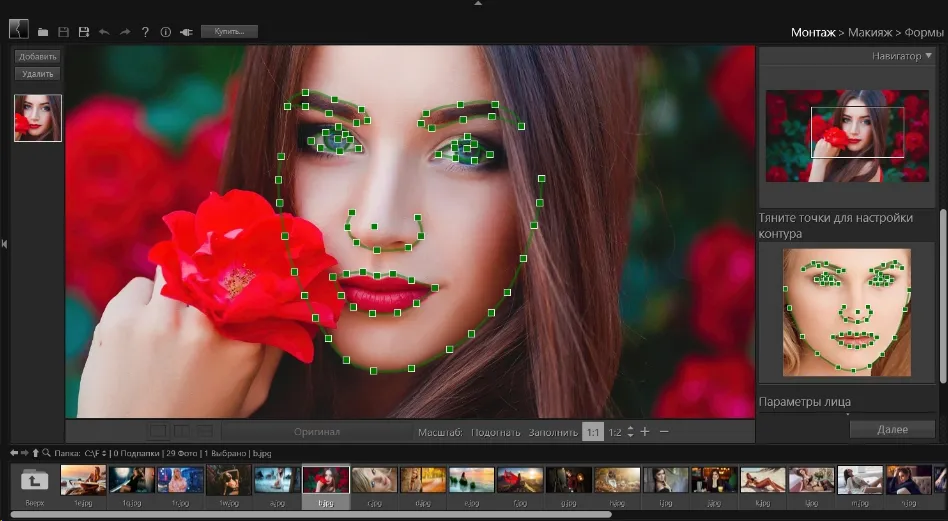The width and height of the screenshot is (948, 521).
Task: Go up one folder level via arrow icon
Action: (36, 453)
